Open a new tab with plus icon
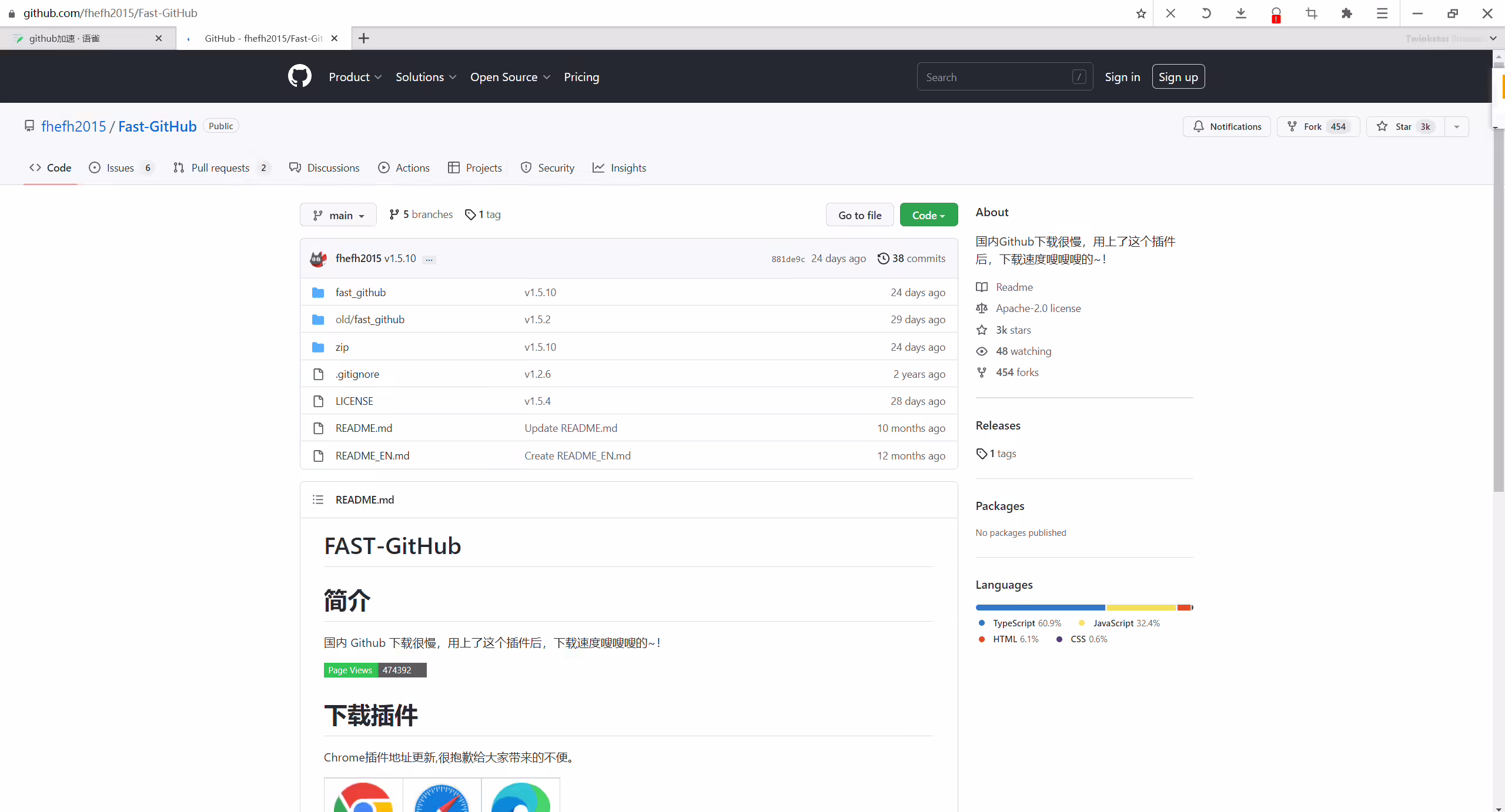The image size is (1505, 812). (364, 38)
